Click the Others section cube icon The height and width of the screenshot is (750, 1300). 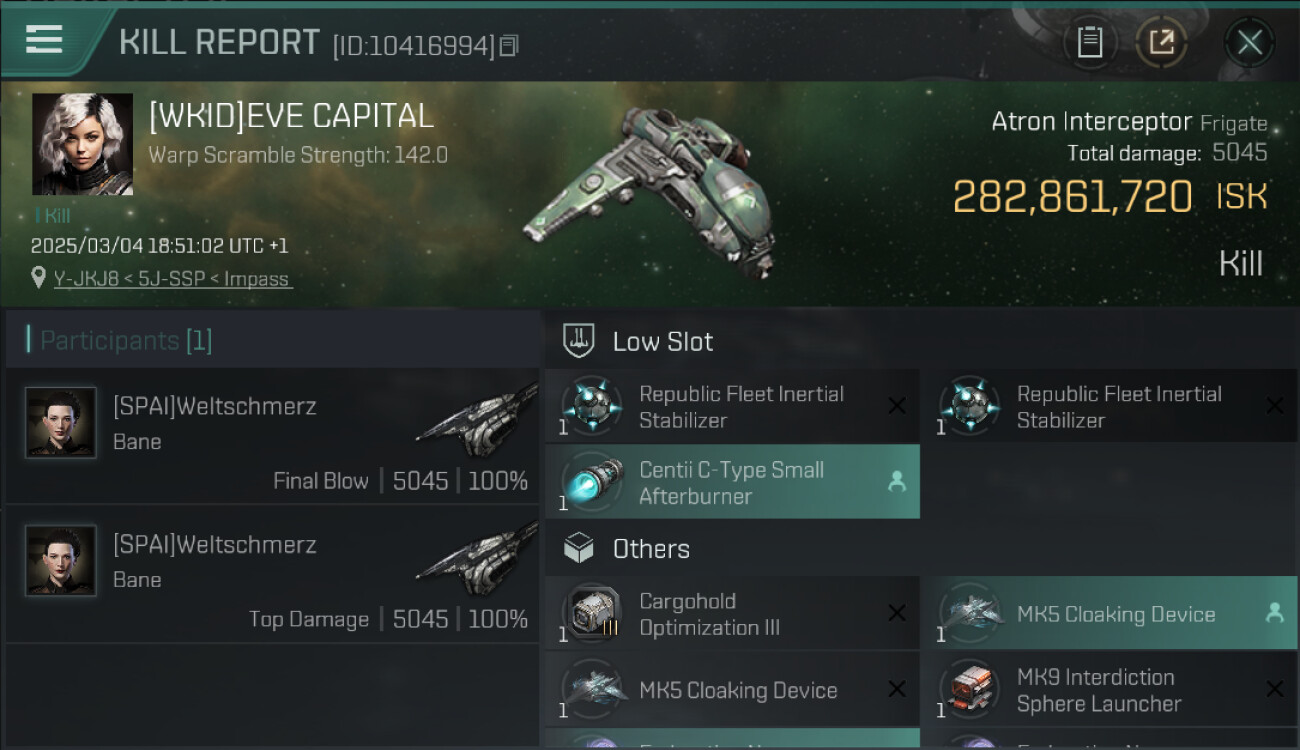click(580, 548)
